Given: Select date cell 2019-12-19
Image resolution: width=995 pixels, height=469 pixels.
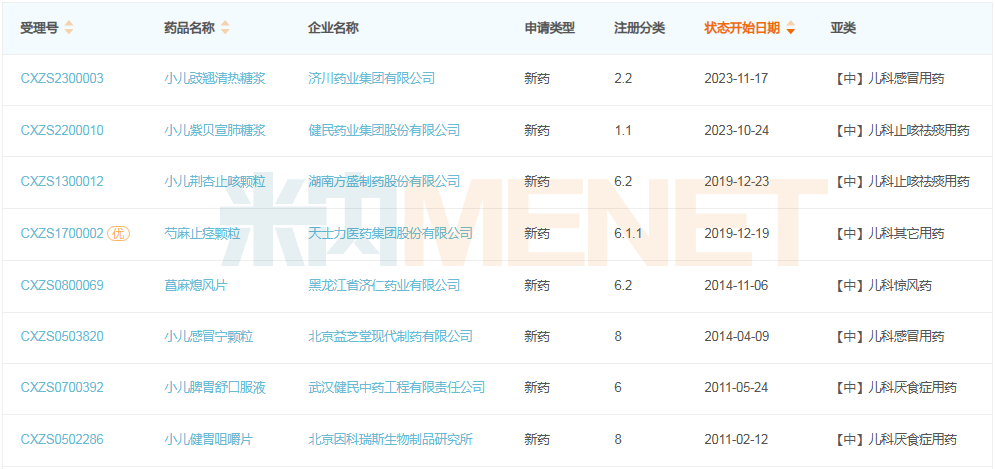Looking at the screenshot, I should (737, 234).
